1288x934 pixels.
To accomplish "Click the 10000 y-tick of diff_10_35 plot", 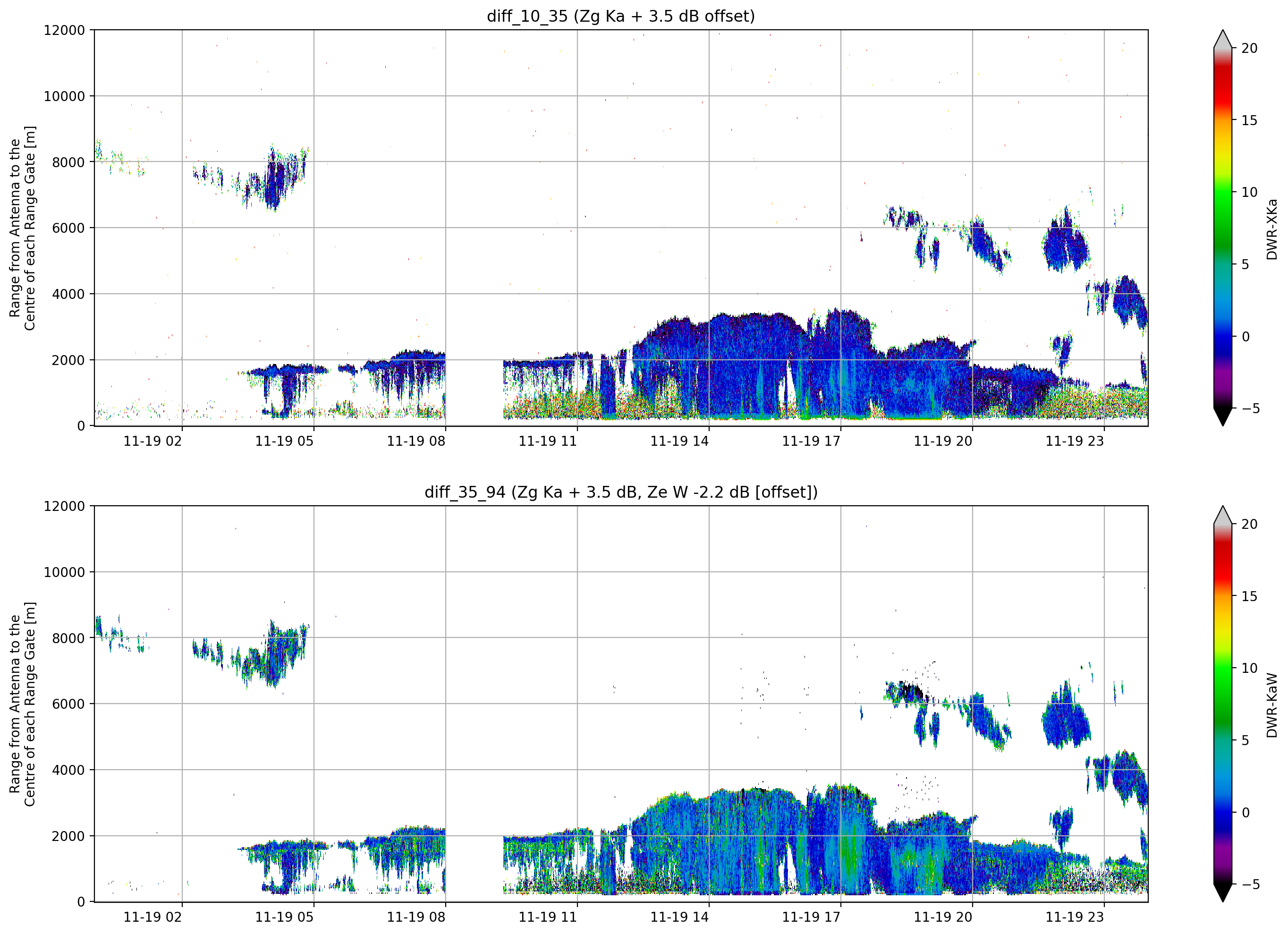I will [64, 96].
